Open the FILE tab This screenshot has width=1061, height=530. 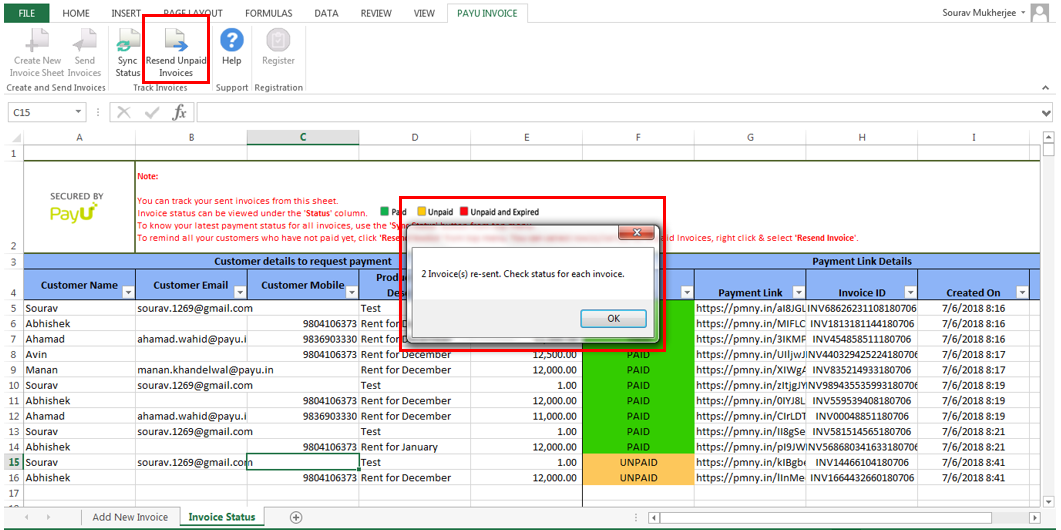pos(27,13)
